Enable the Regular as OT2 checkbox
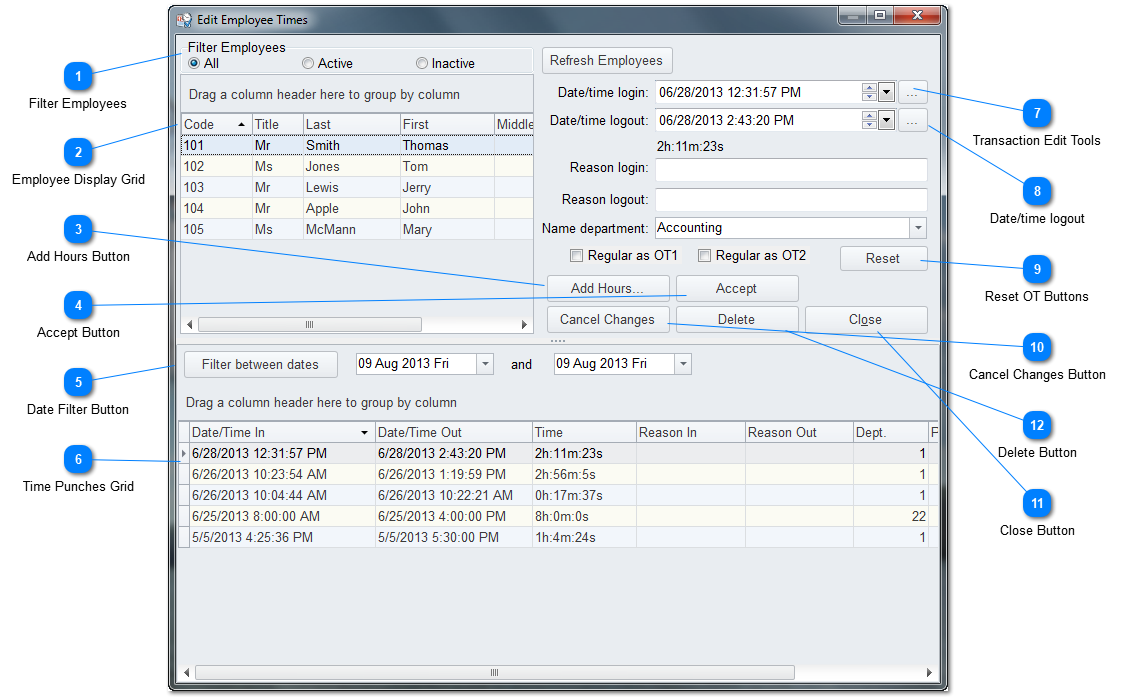The image size is (1122, 700). pyautogui.click(x=704, y=256)
